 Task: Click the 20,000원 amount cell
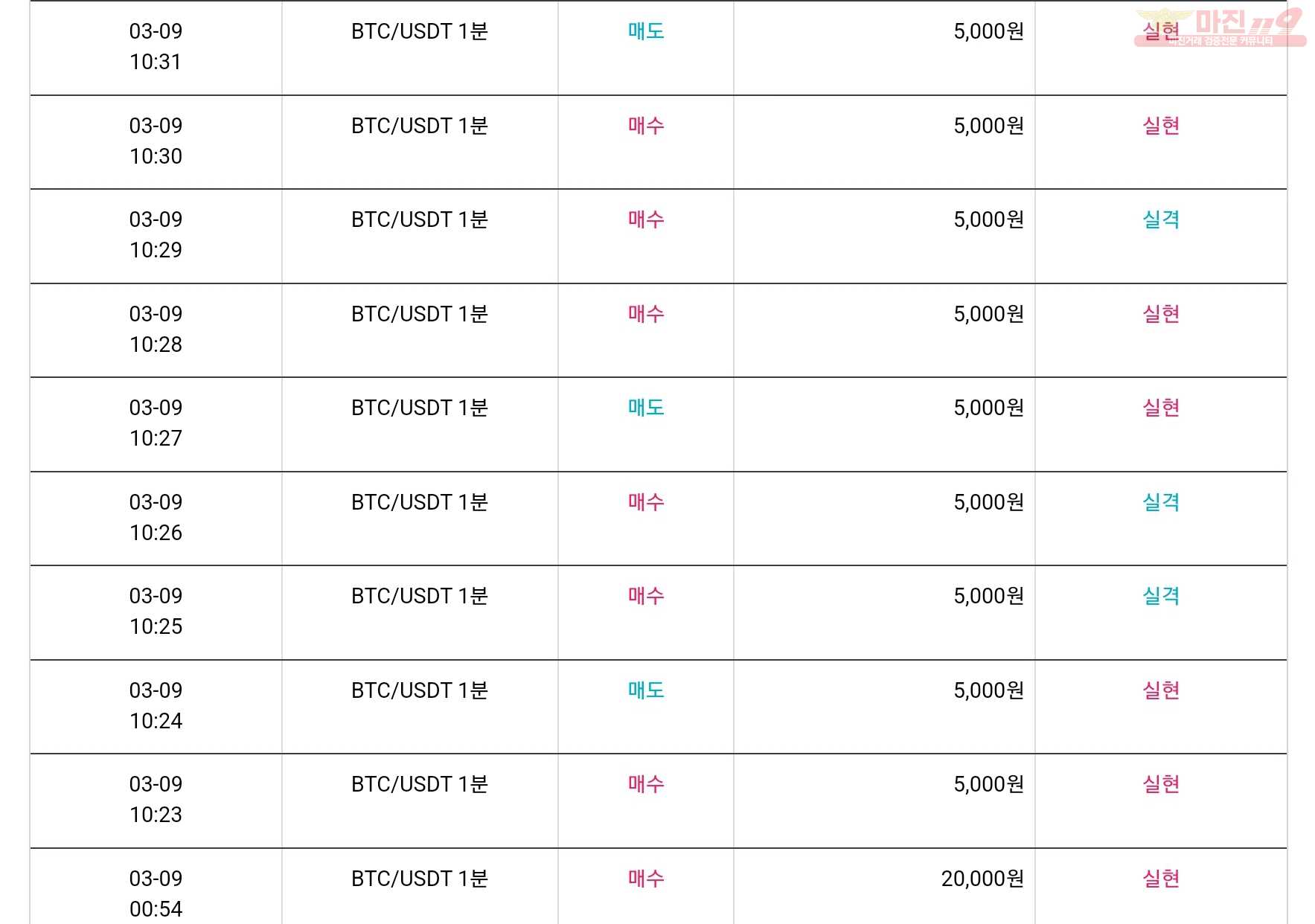pos(982,879)
